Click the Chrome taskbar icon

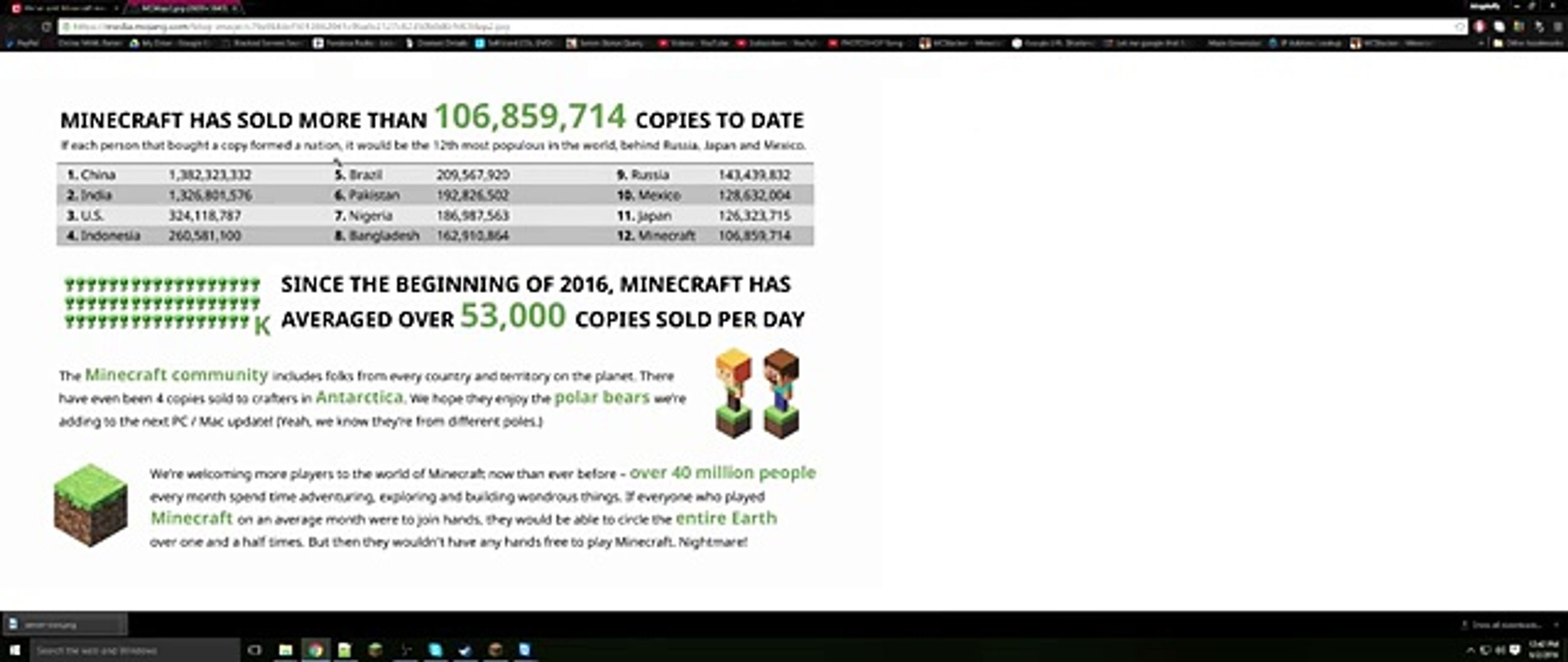tap(315, 650)
